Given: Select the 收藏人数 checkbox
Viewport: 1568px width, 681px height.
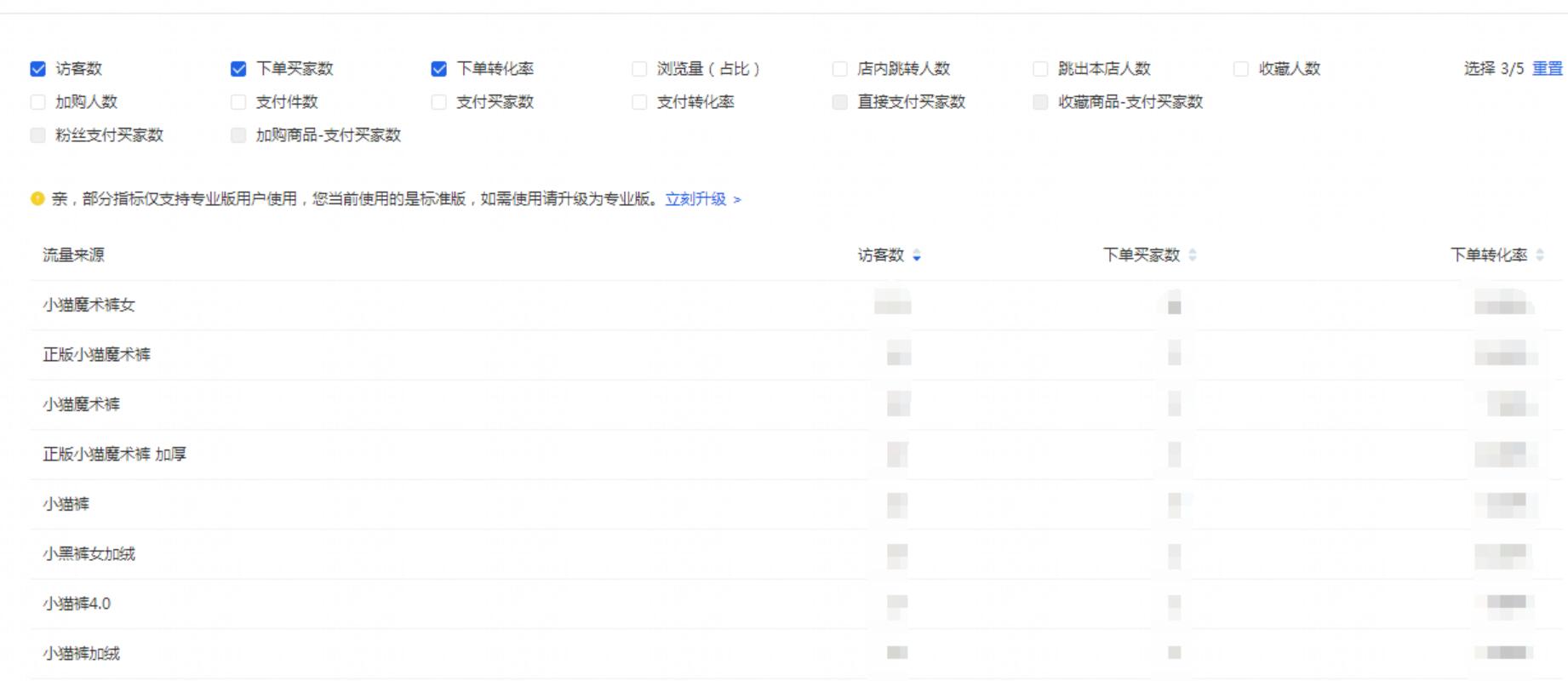Looking at the screenshot, I should click(1241, 69).
